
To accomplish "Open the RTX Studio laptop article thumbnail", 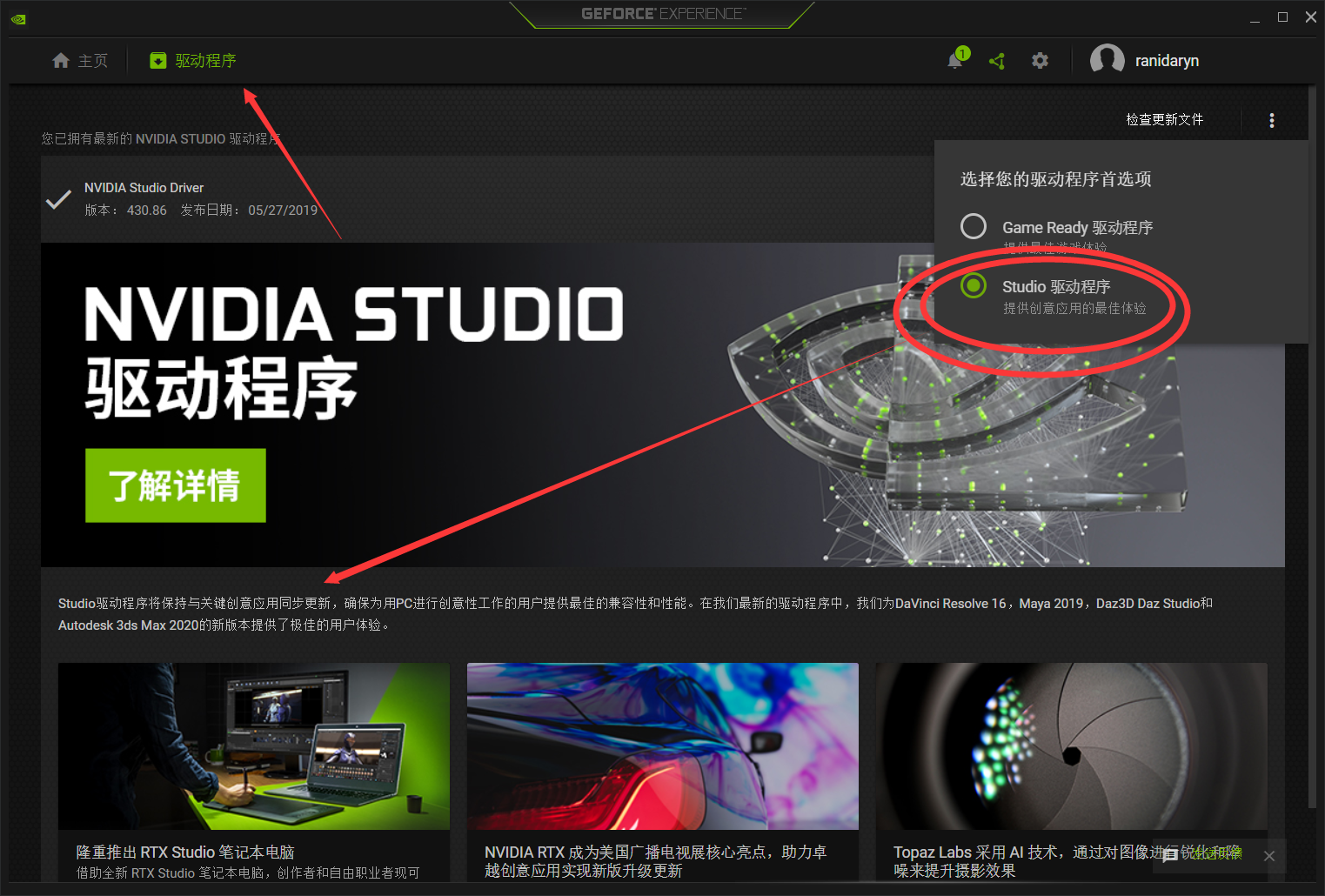I will 253,746.
